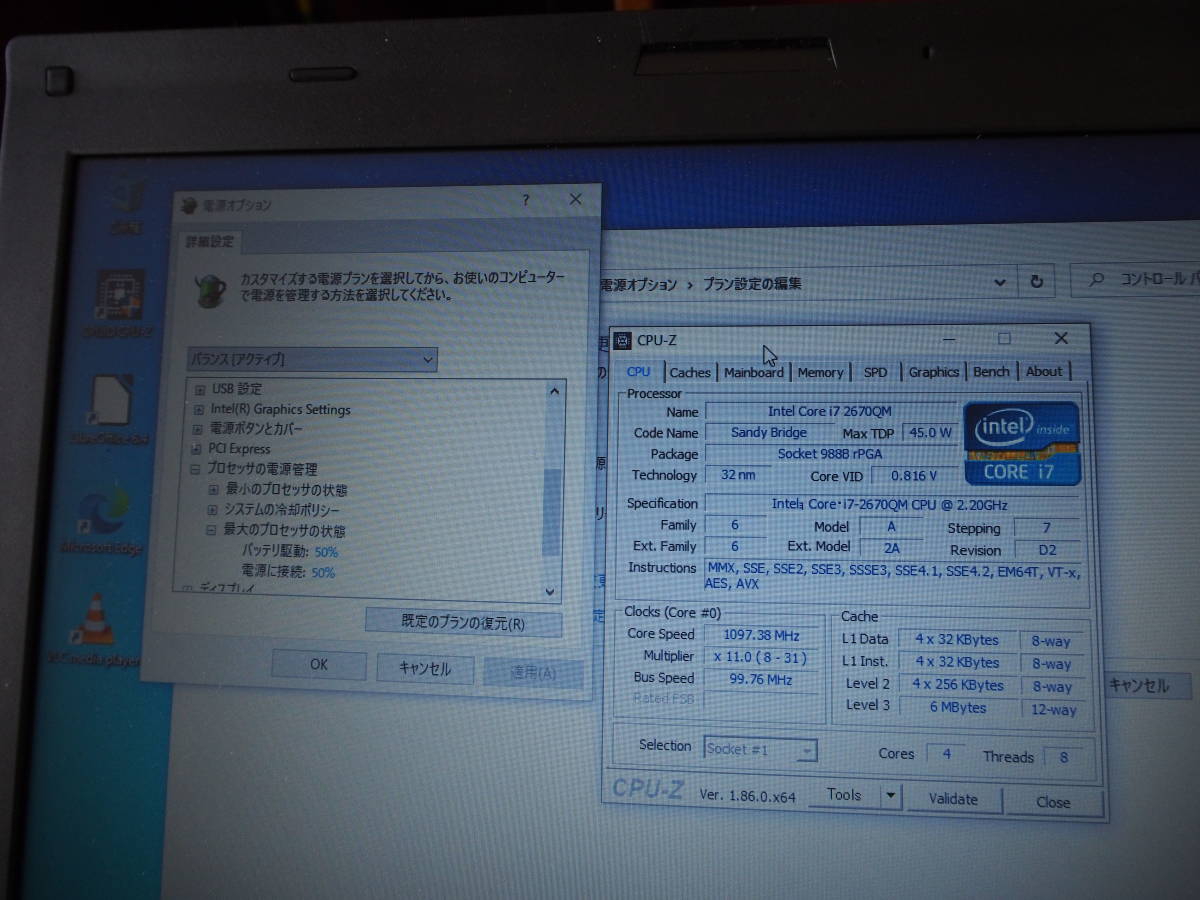Click the Code Name Sandy Bridge field
The width and height of the screenshot is (1200, 900).
768,433
